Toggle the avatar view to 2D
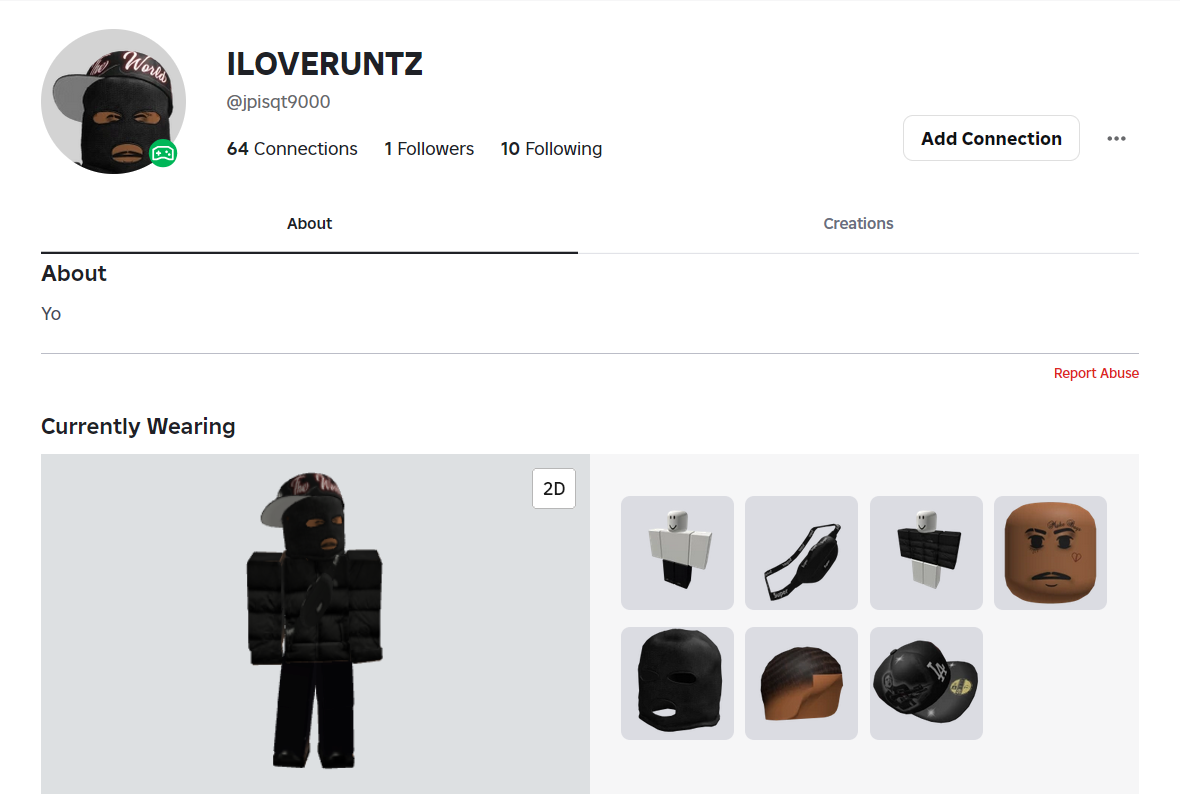This screenshot has width=1180, height=801. (553, 489)
